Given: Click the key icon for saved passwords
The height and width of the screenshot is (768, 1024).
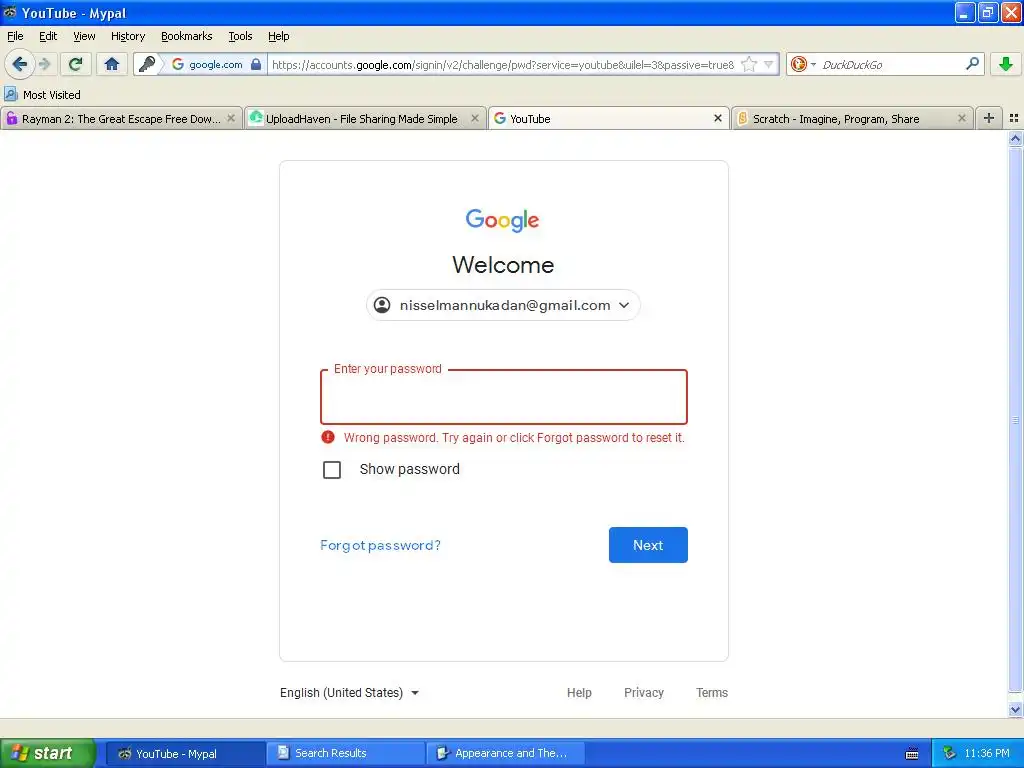Looking at the screenshot, I should click(x=147, y=64).
